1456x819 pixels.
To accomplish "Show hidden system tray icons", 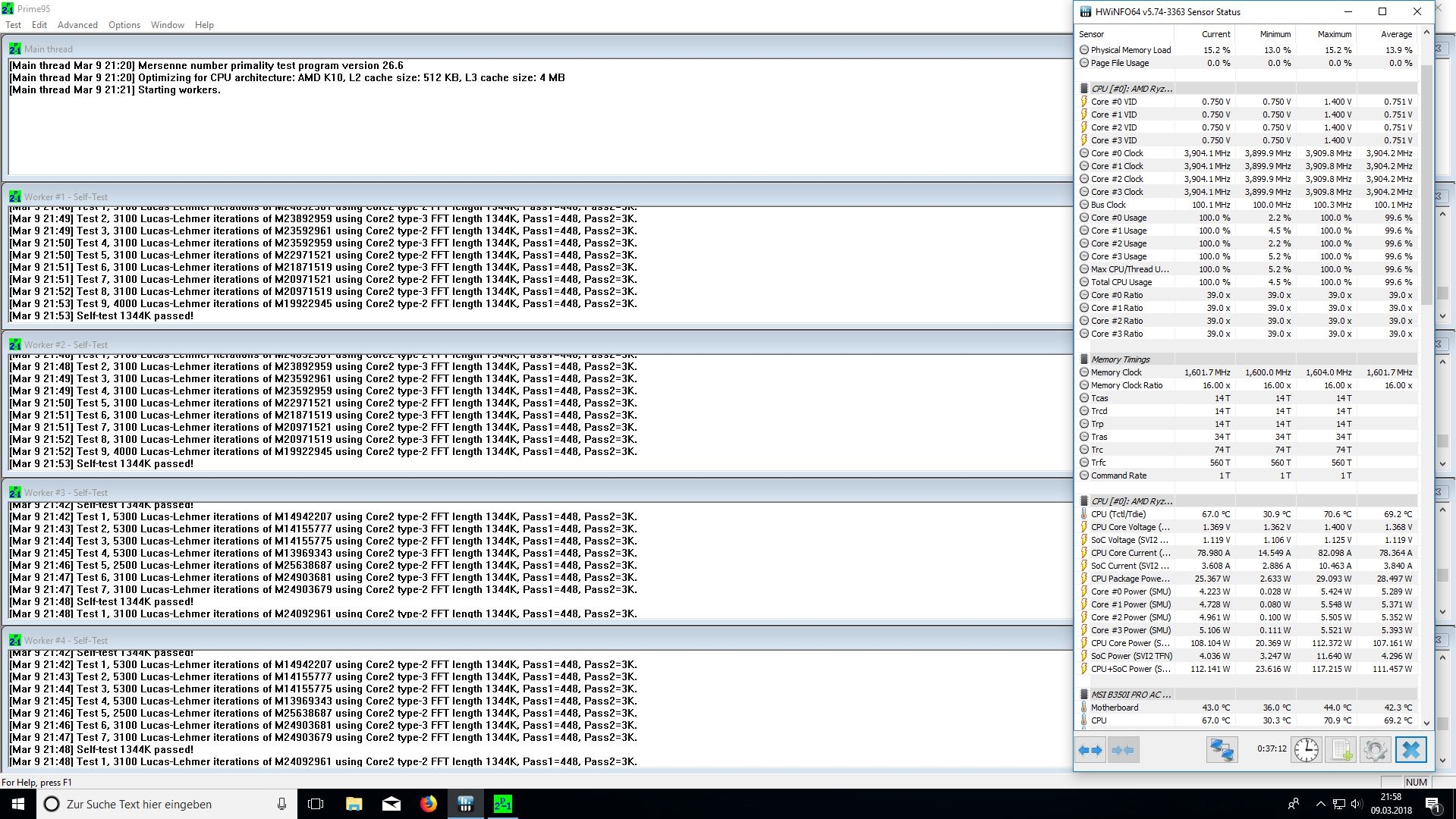I will [1320, 804].
